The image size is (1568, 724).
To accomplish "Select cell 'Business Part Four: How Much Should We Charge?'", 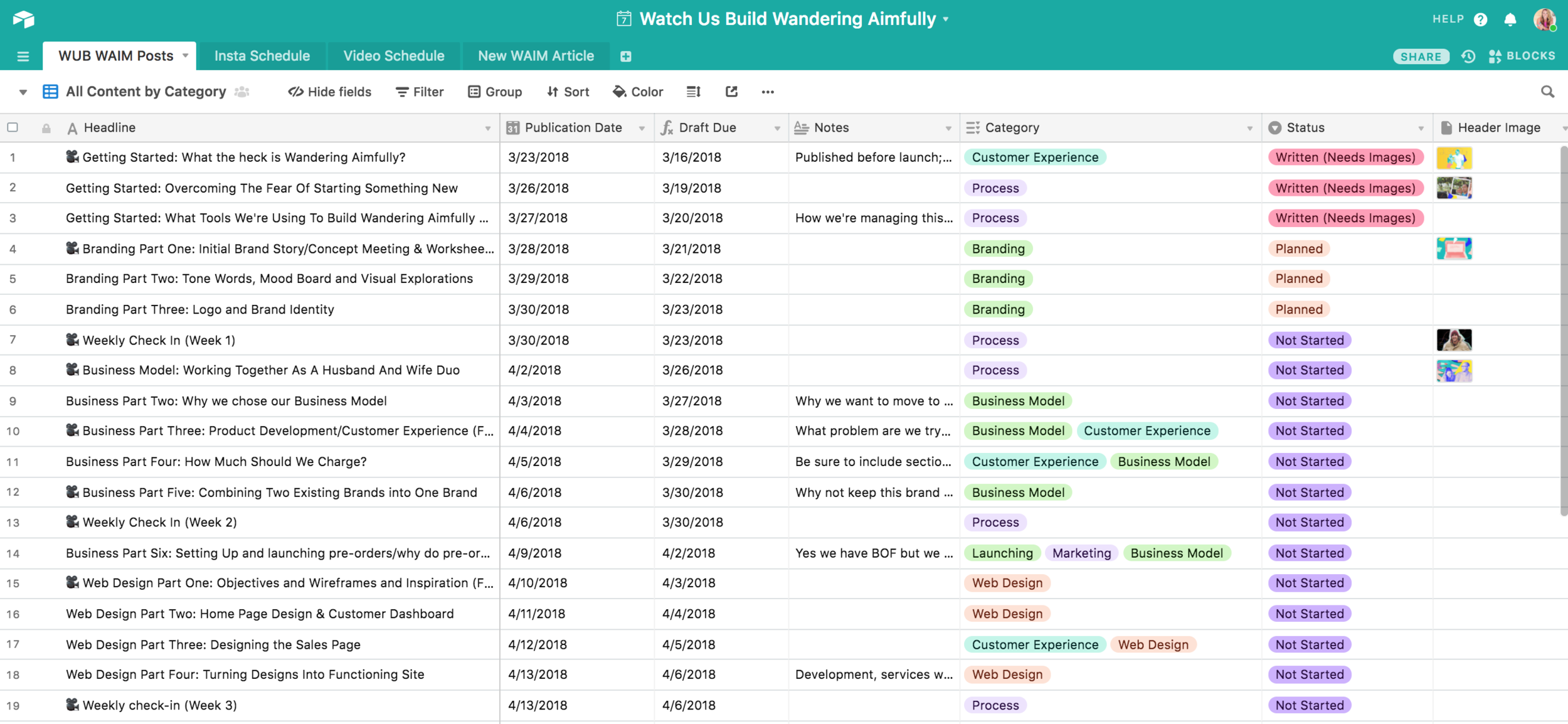I will pos(216,462).
